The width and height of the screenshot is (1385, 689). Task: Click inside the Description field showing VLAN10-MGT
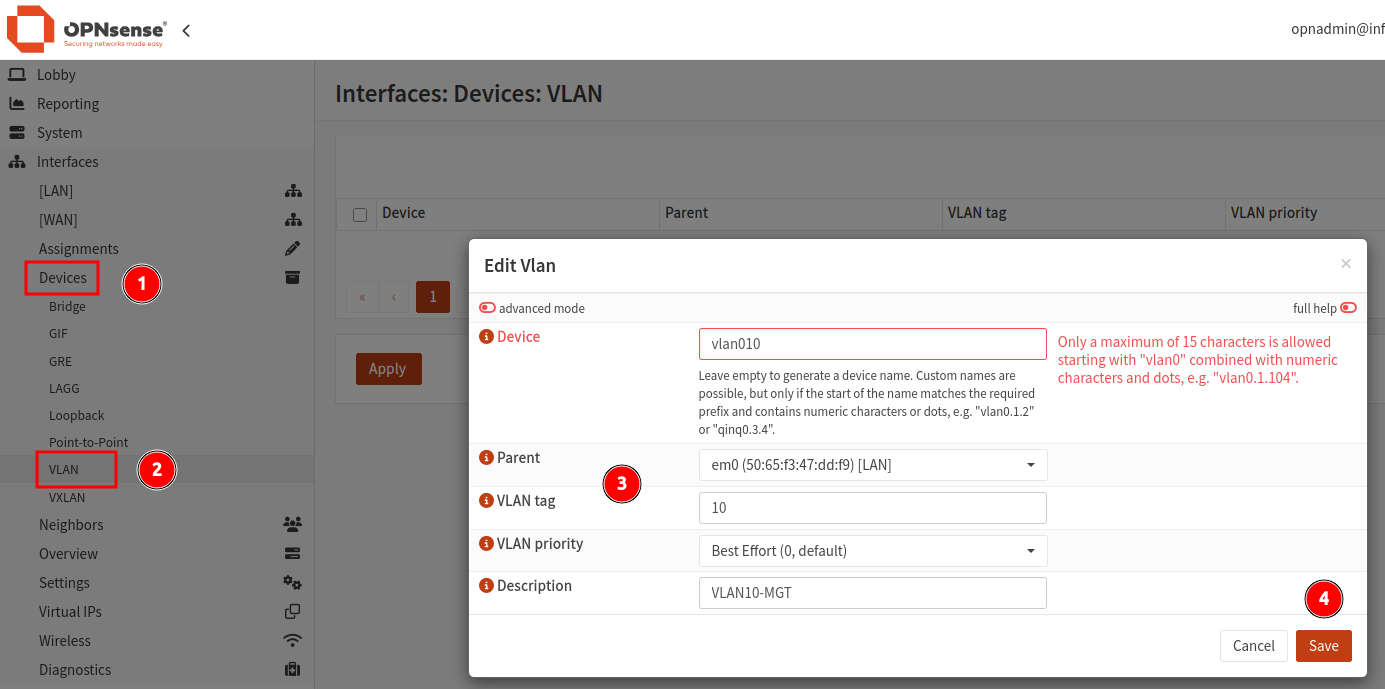point(872,592)
